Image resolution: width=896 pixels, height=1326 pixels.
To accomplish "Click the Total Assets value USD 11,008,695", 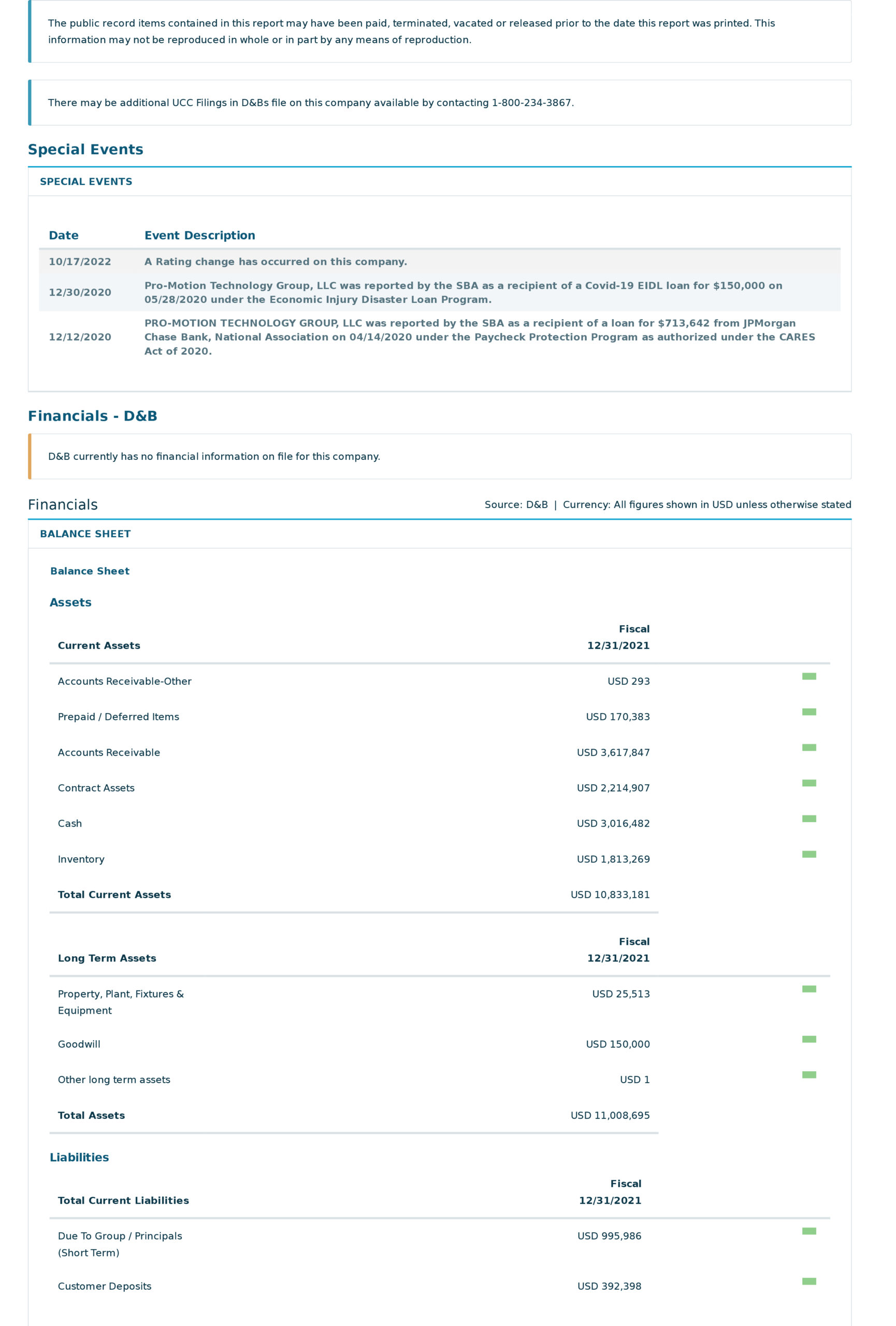I will click(x=610, y=1115).
